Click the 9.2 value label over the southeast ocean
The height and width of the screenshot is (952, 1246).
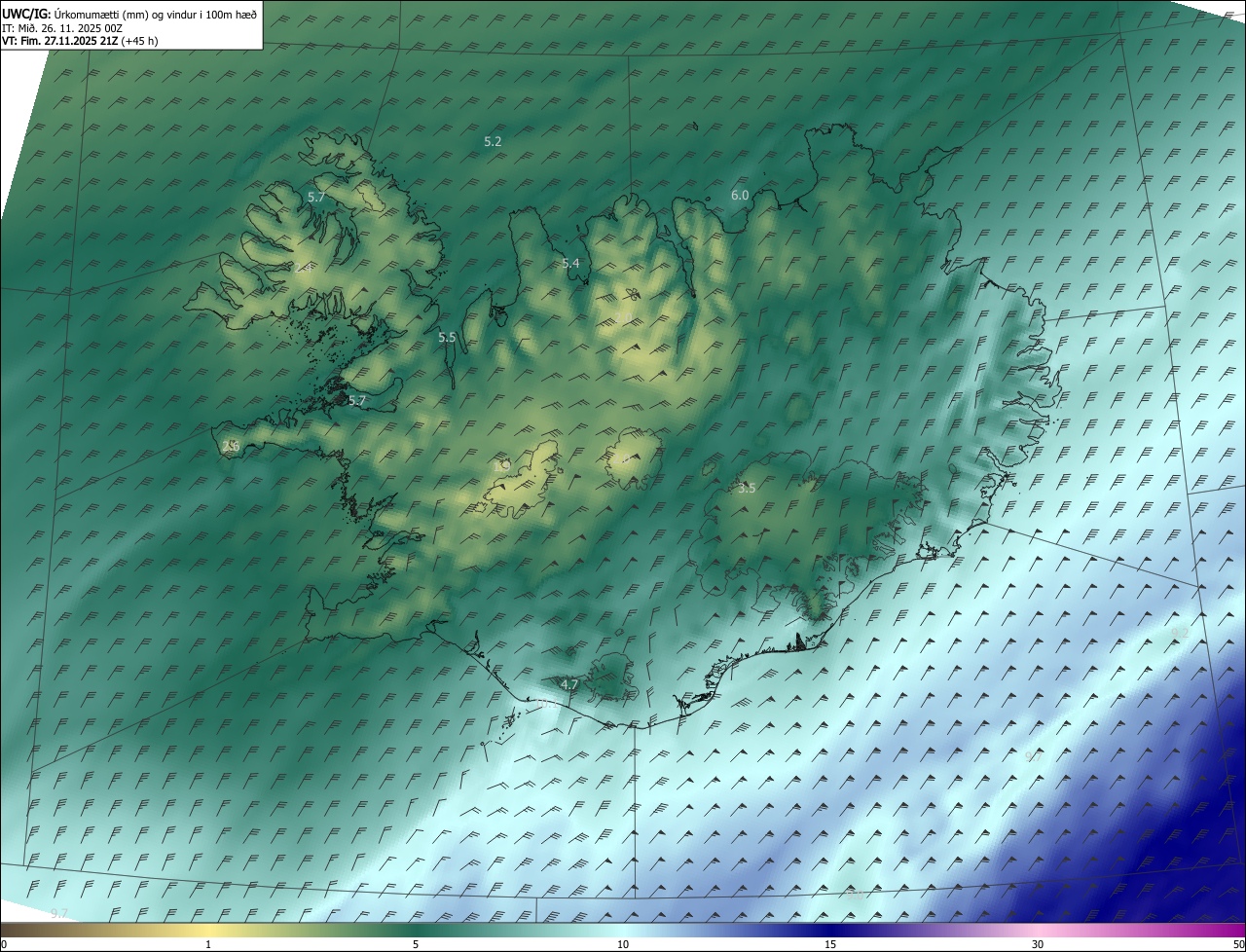pos(1180,633)
